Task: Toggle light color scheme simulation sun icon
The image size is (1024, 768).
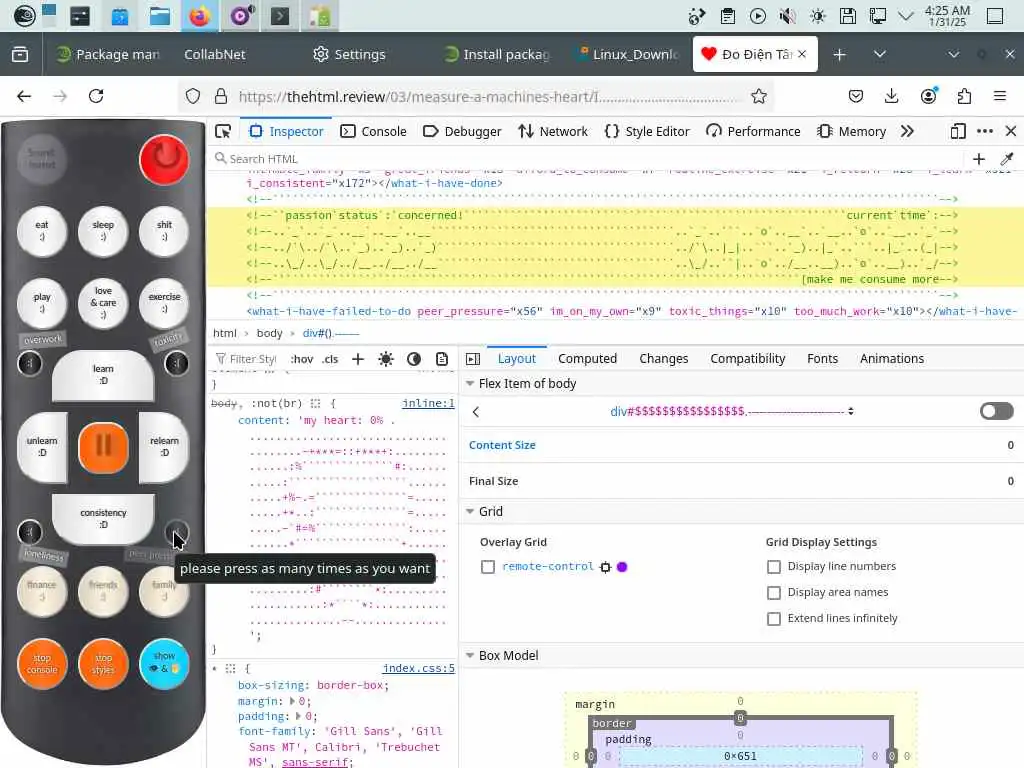Action: pos(386,359)
